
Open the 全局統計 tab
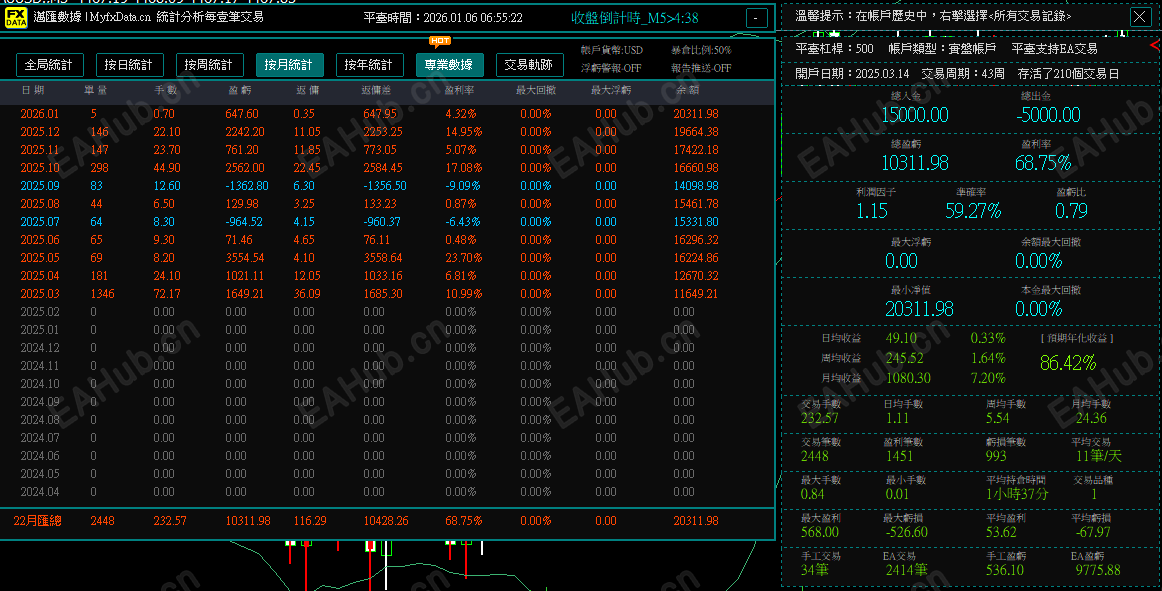(x=49, y=65)
